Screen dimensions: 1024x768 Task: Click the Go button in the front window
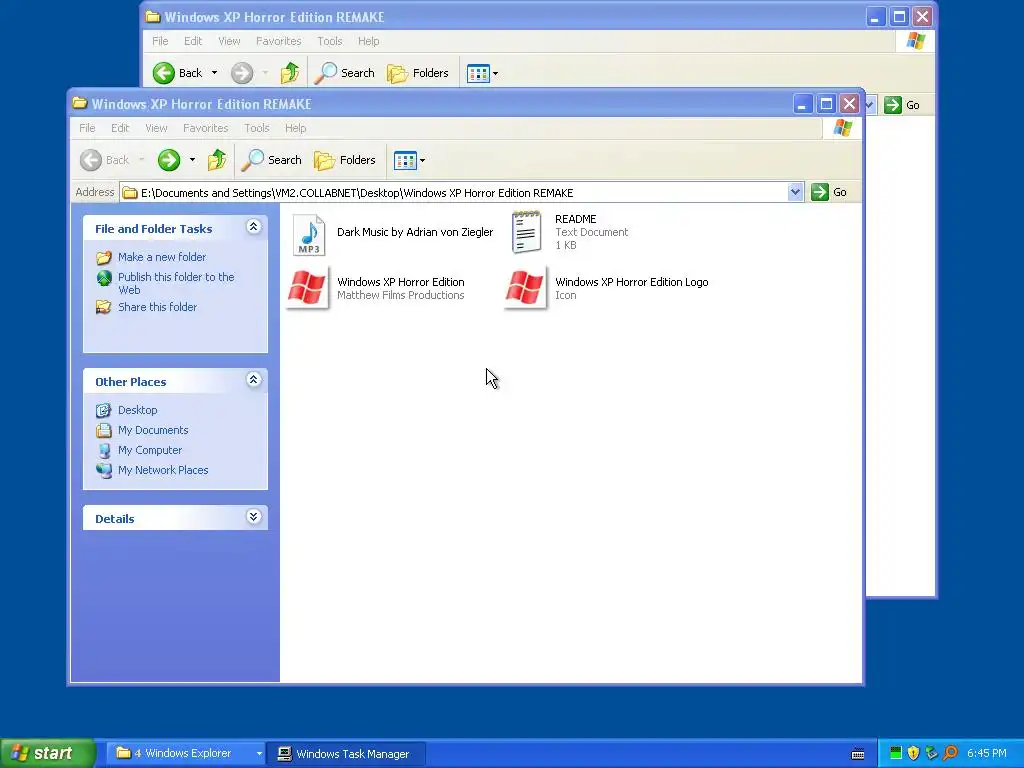tap(829, 192)
